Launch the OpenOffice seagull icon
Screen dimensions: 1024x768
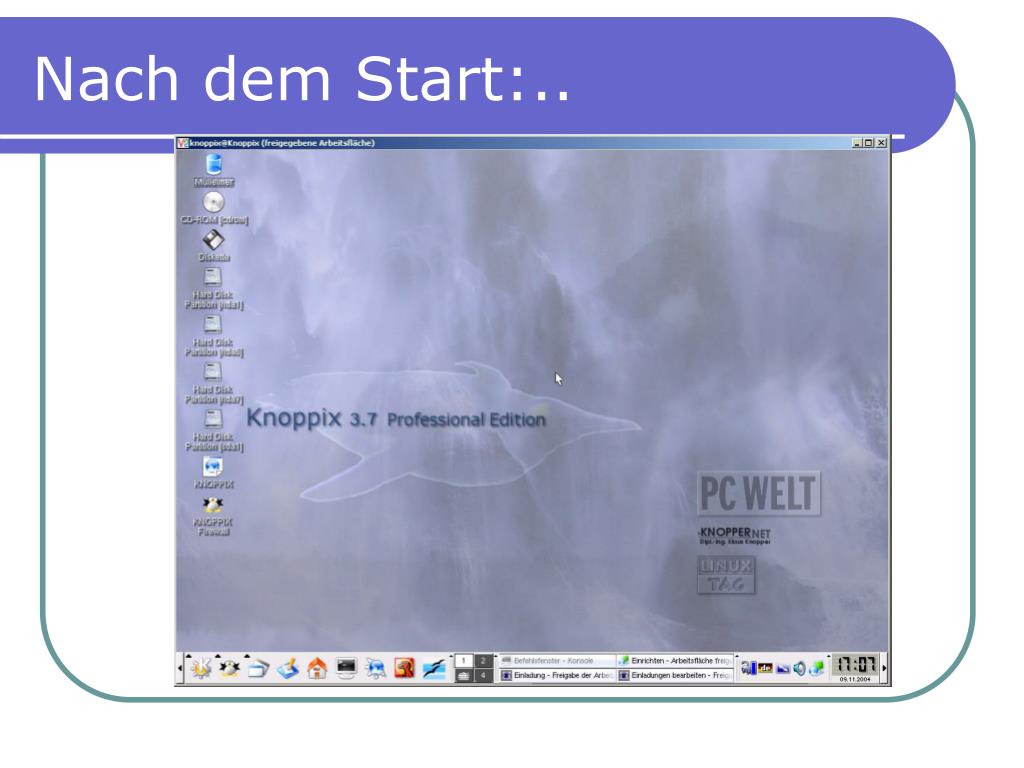click(434, 669)
